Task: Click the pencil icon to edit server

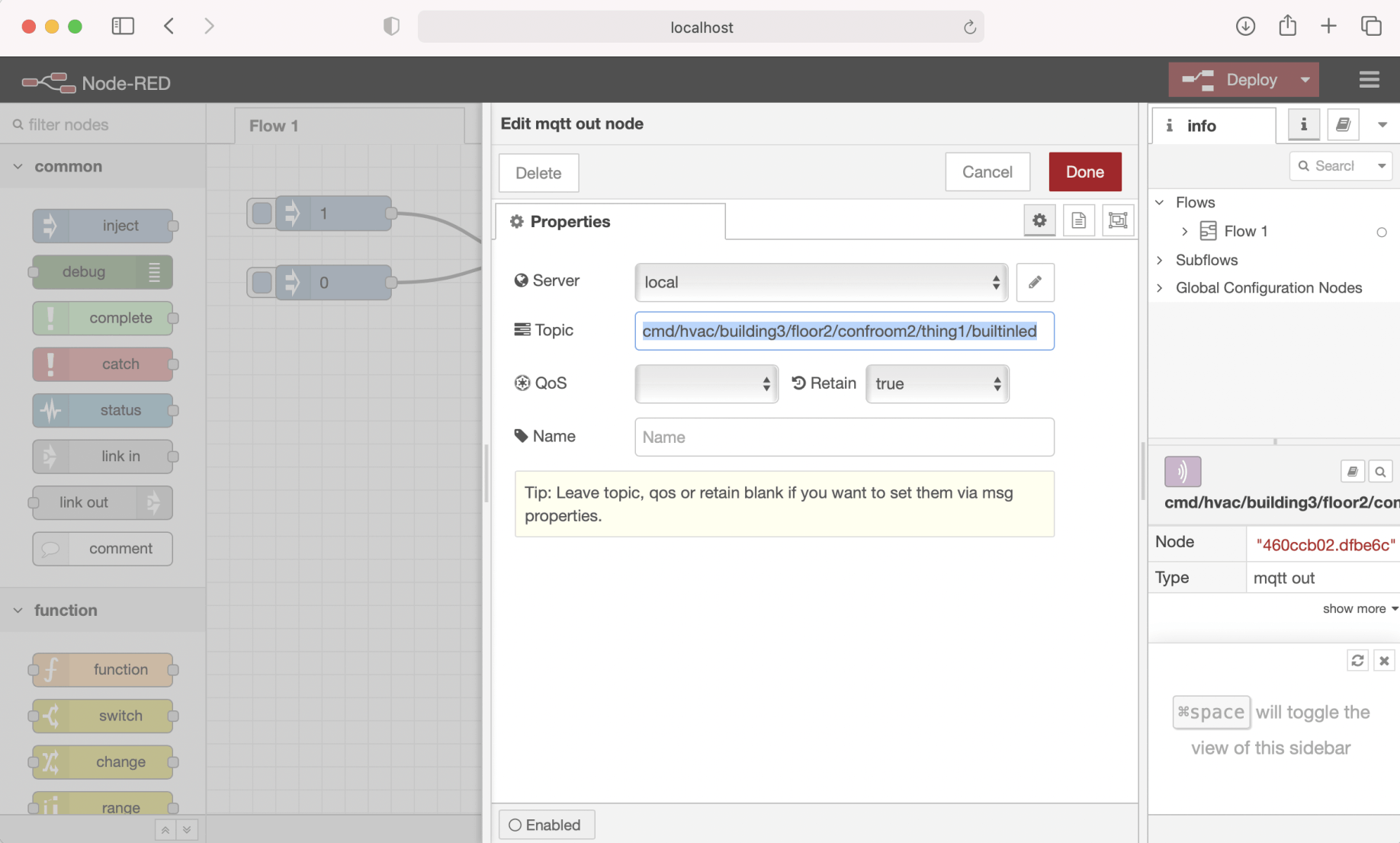Action: [1035, 282]
